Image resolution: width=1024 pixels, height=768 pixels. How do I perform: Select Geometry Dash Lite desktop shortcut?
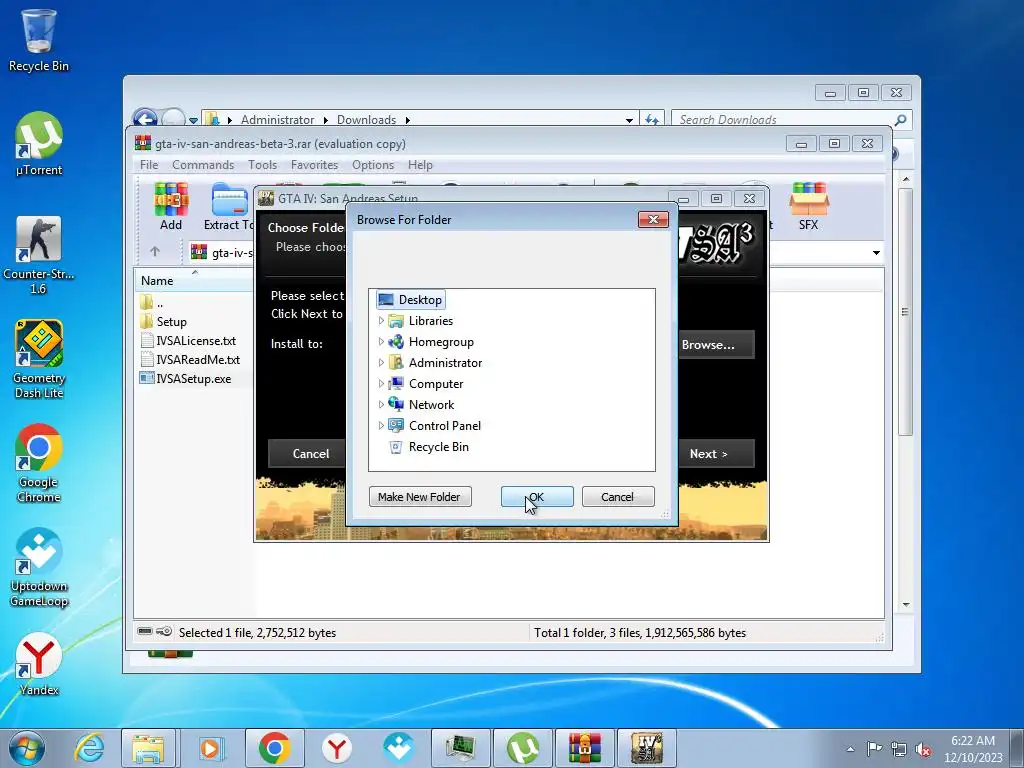(39, 359)
